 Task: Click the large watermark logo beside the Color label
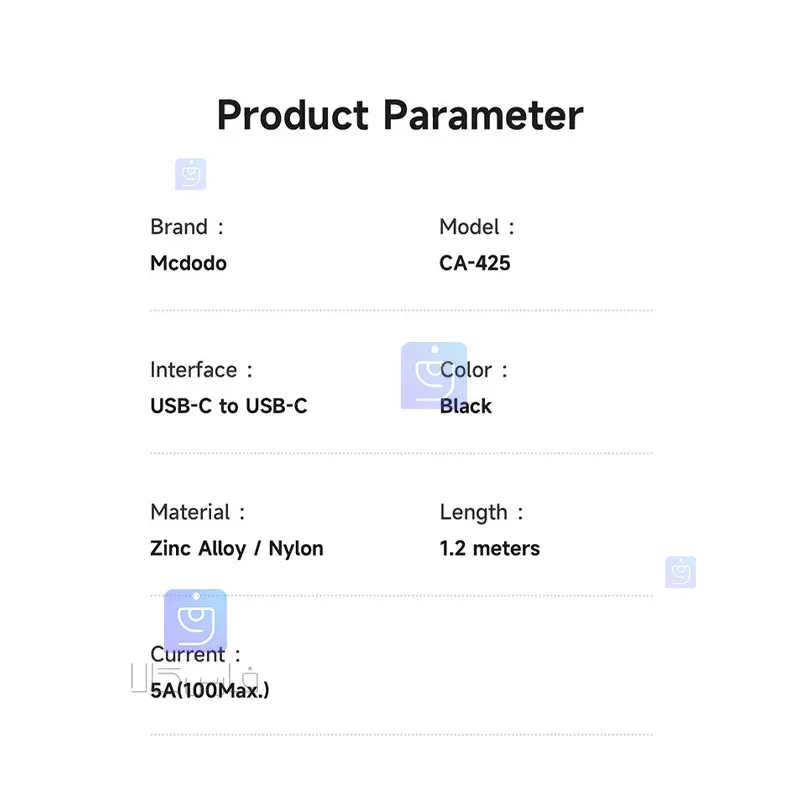[433, 375]
